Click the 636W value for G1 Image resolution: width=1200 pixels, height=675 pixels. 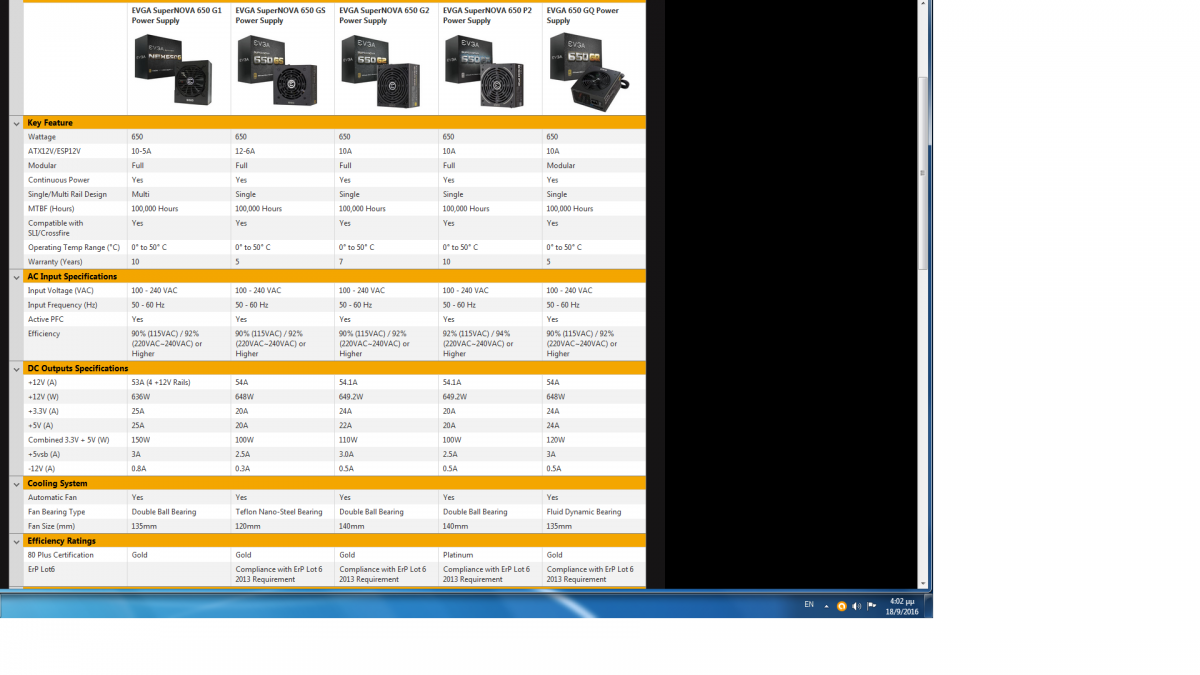pyautogui.click(x=141, y=397)
